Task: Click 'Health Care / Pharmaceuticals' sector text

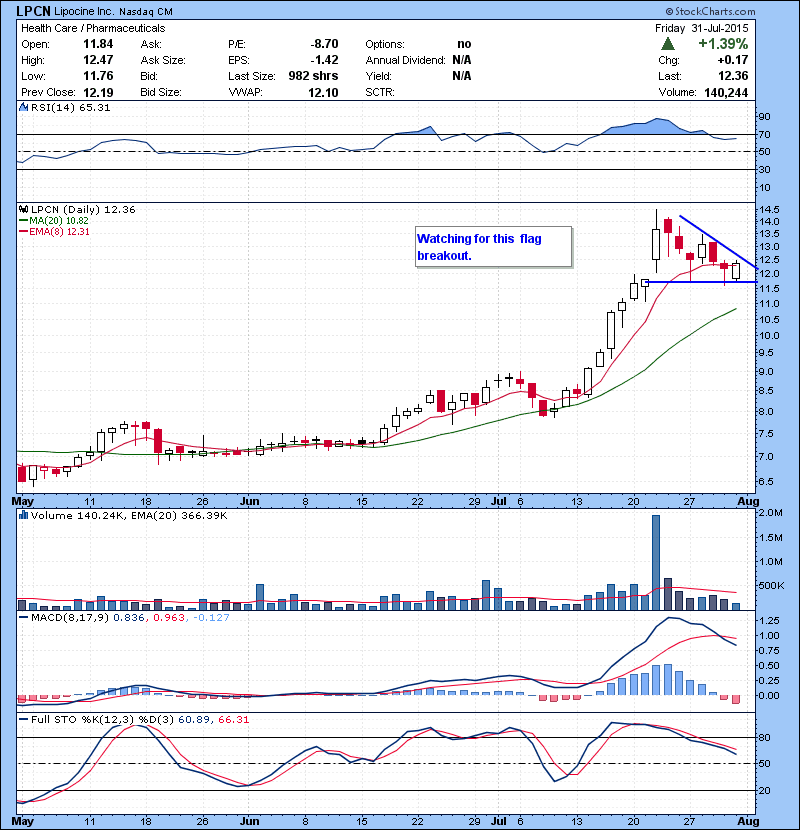Action: click(93, 28)
